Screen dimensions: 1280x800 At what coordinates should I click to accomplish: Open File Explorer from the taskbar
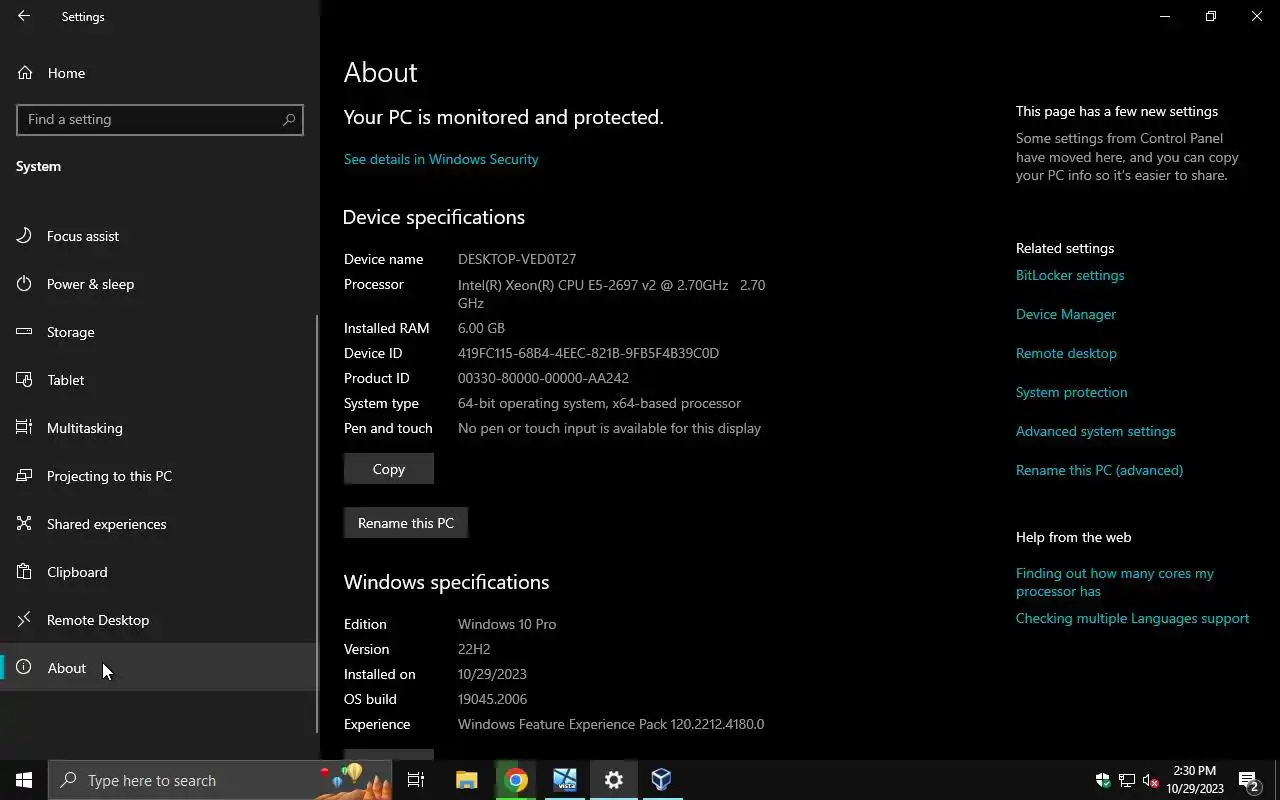467,780
